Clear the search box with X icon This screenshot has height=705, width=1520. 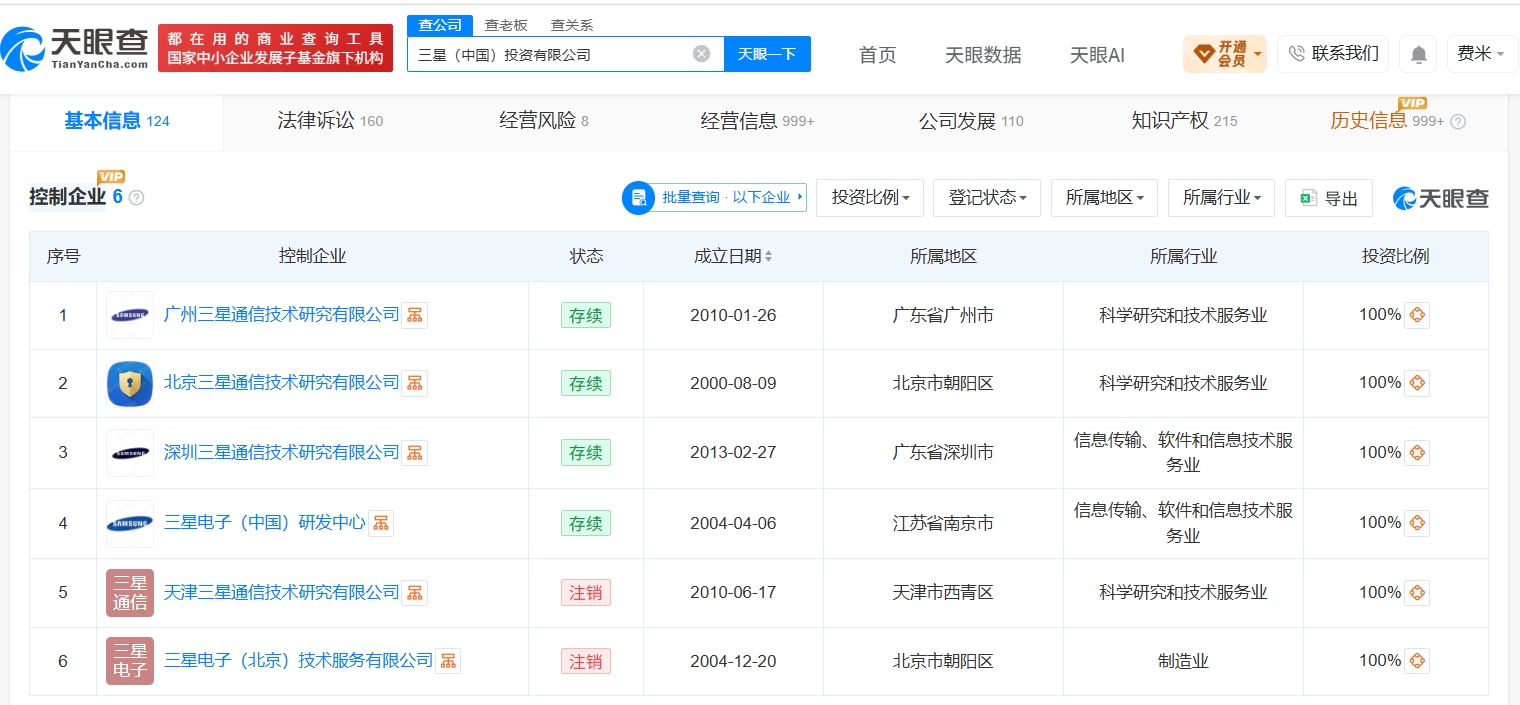pyautogui.click(x=702, y=54)
